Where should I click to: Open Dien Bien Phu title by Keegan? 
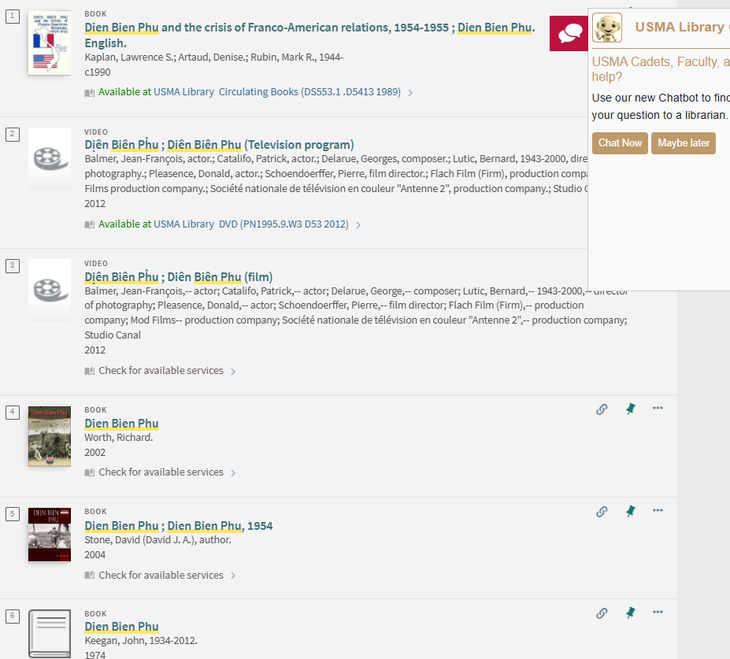122,627
